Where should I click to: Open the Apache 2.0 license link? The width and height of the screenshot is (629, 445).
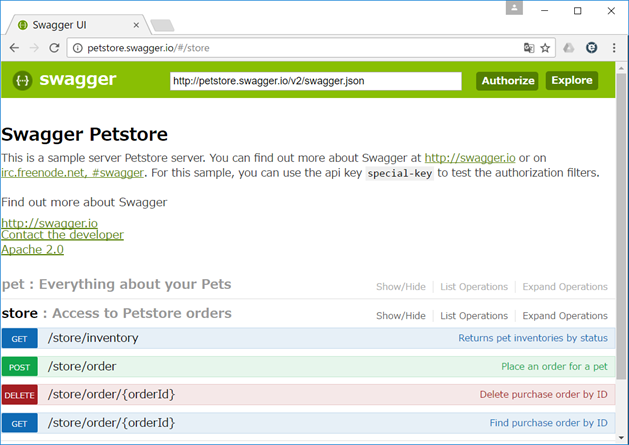pos(32,250)
